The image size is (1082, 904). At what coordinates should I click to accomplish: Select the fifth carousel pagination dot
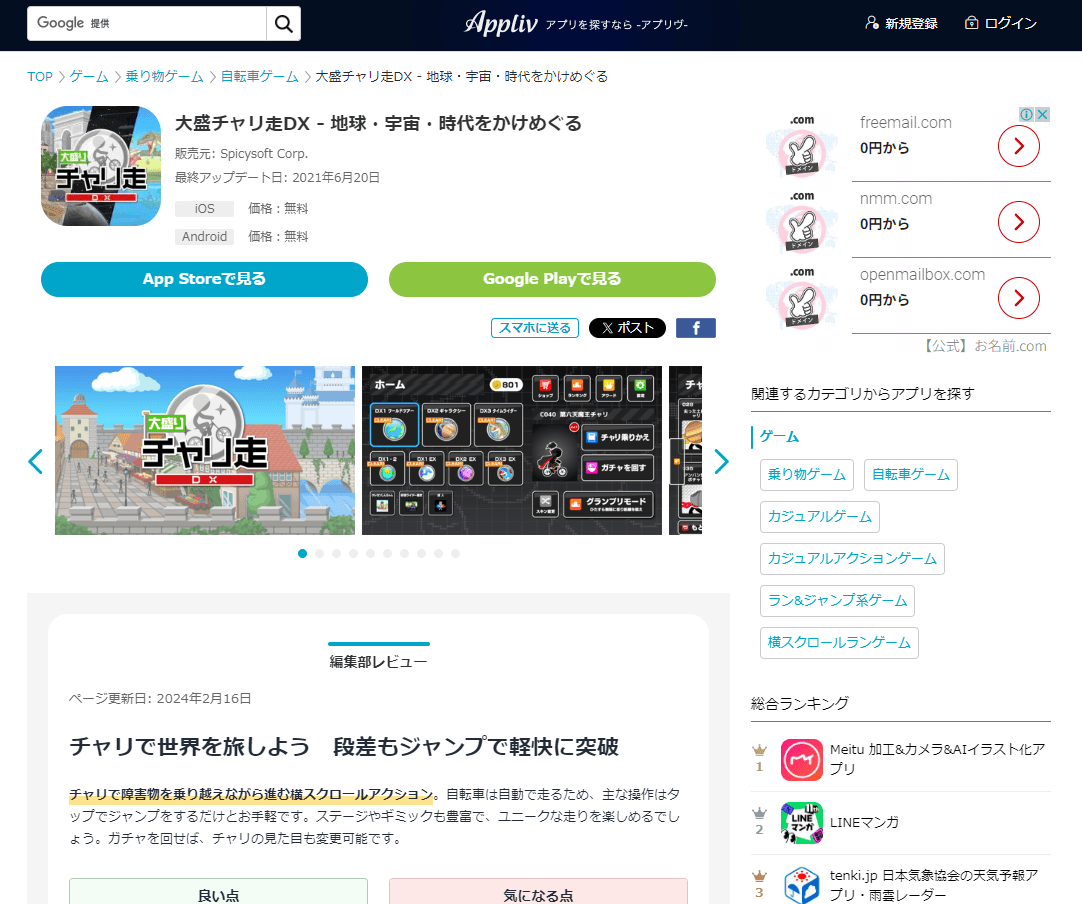point(371,553)
